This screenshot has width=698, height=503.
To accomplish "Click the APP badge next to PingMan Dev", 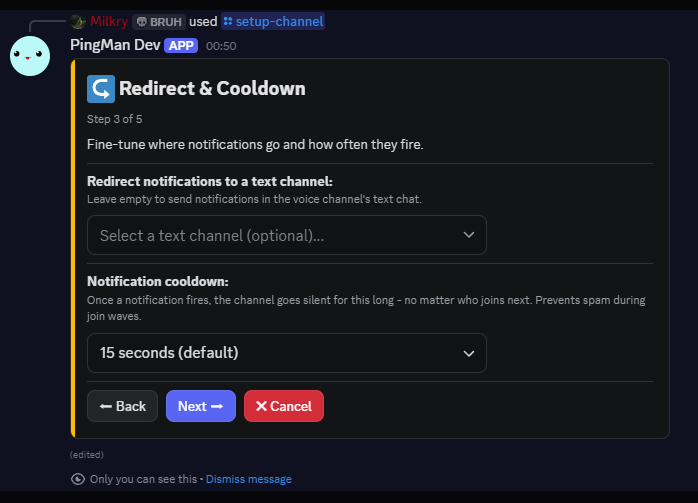I will coord(181,45).
